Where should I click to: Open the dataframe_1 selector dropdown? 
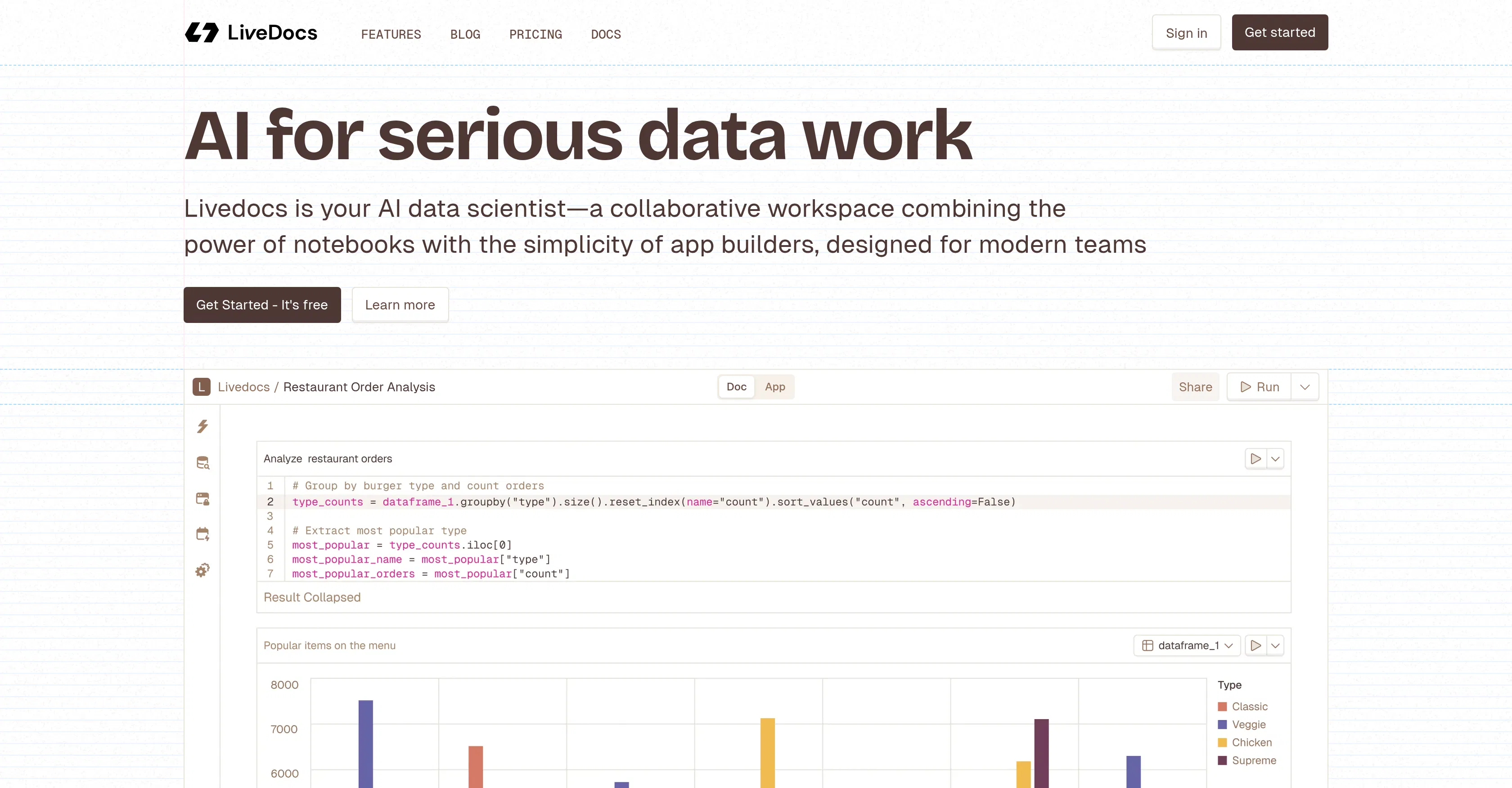[x=1186, y=645]
